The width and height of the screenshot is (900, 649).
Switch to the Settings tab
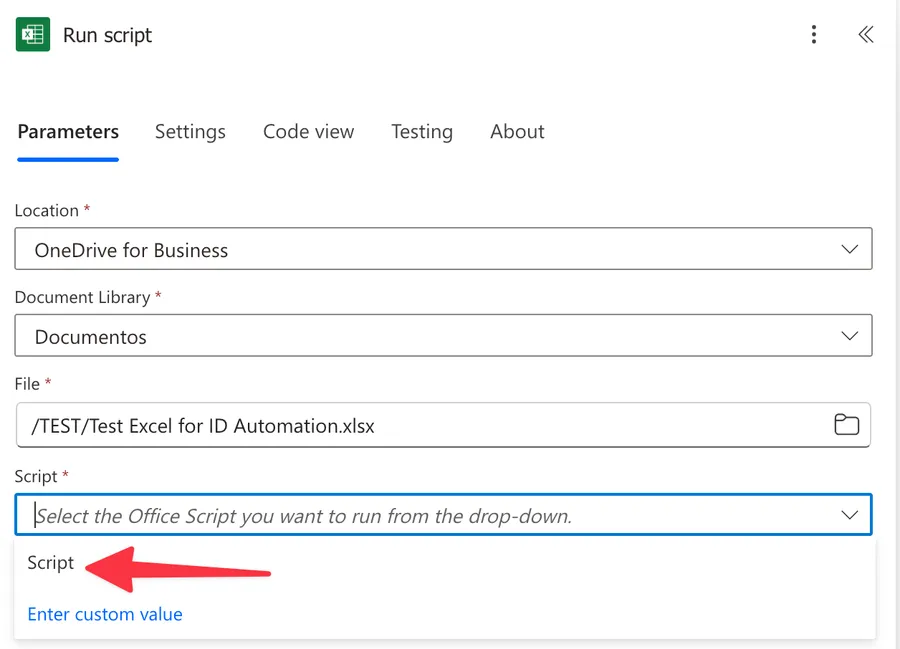click(x=190, y=131)
